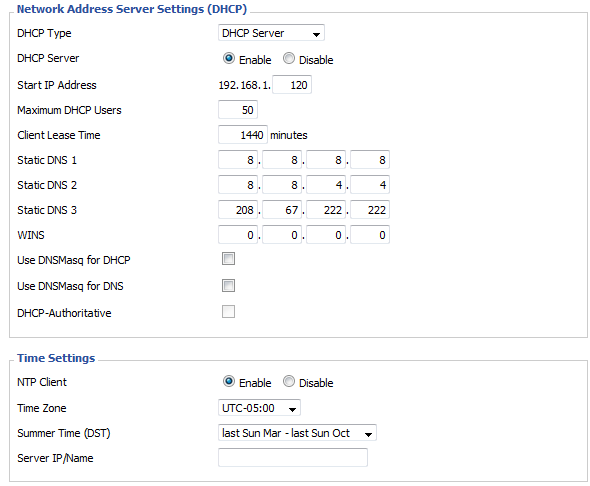Select Disable radio for DHCP Server

(289, 58)
